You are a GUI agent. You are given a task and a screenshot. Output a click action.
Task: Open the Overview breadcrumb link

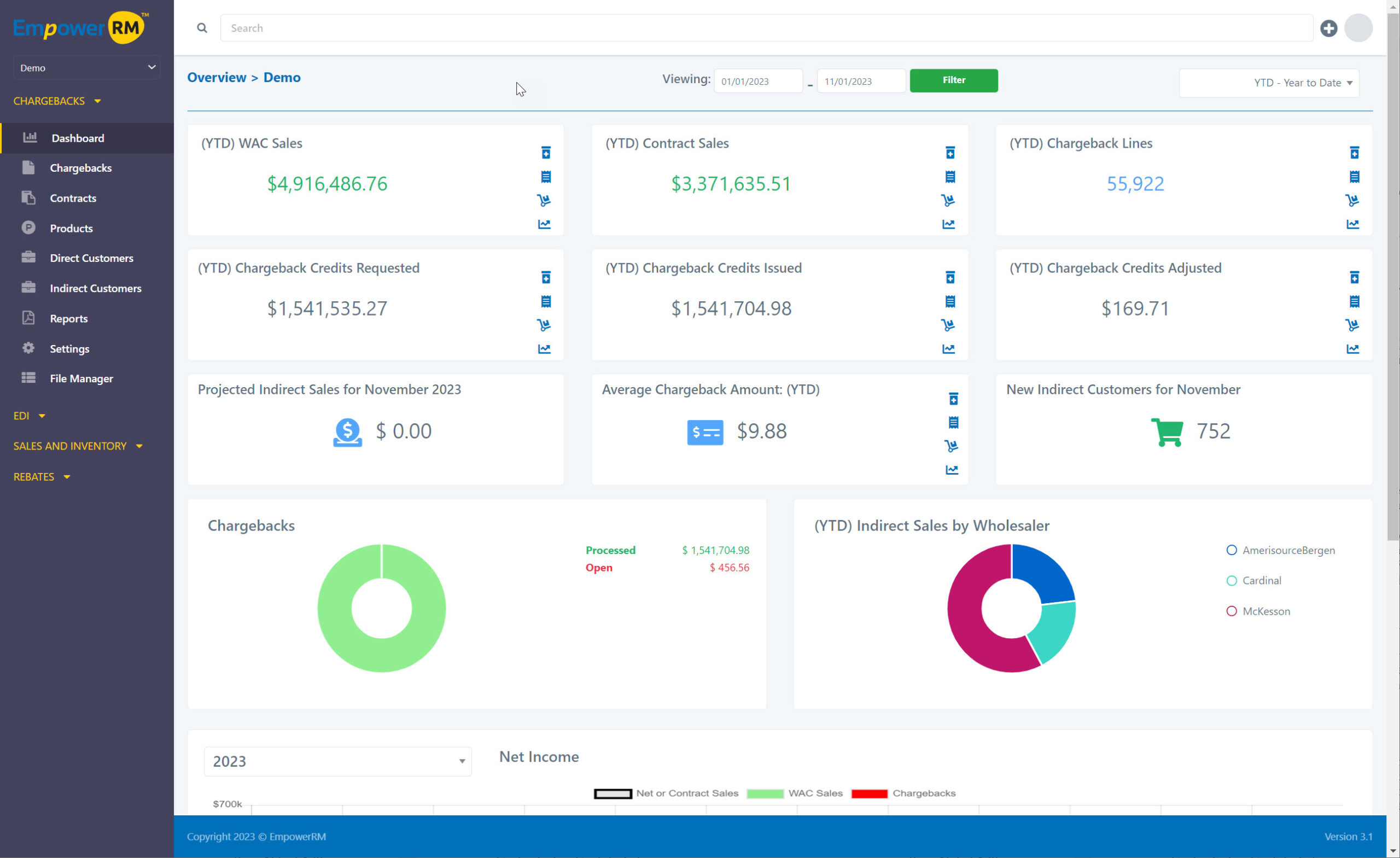pos(217,77)
